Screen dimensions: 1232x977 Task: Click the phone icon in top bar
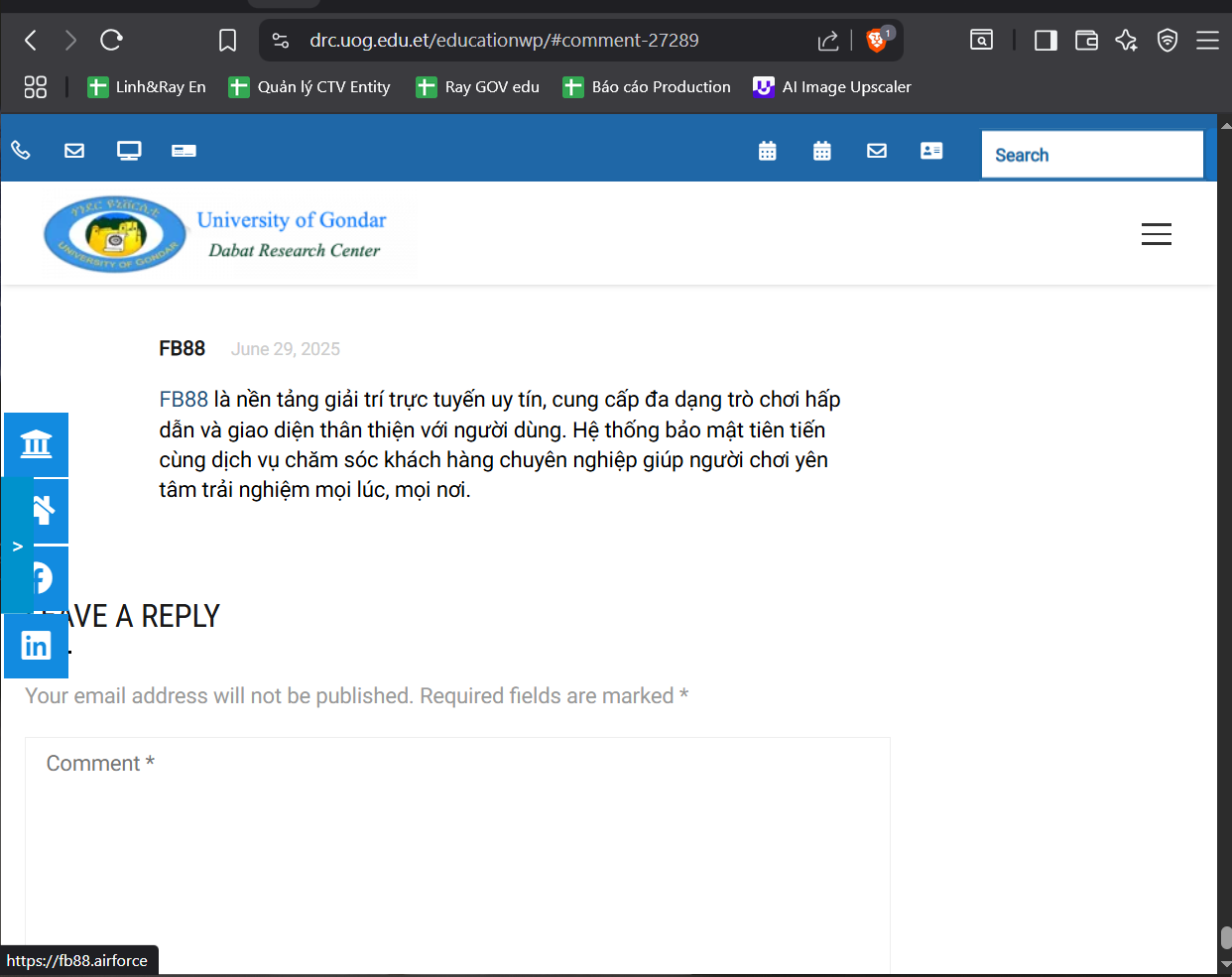tap(21, 150)
